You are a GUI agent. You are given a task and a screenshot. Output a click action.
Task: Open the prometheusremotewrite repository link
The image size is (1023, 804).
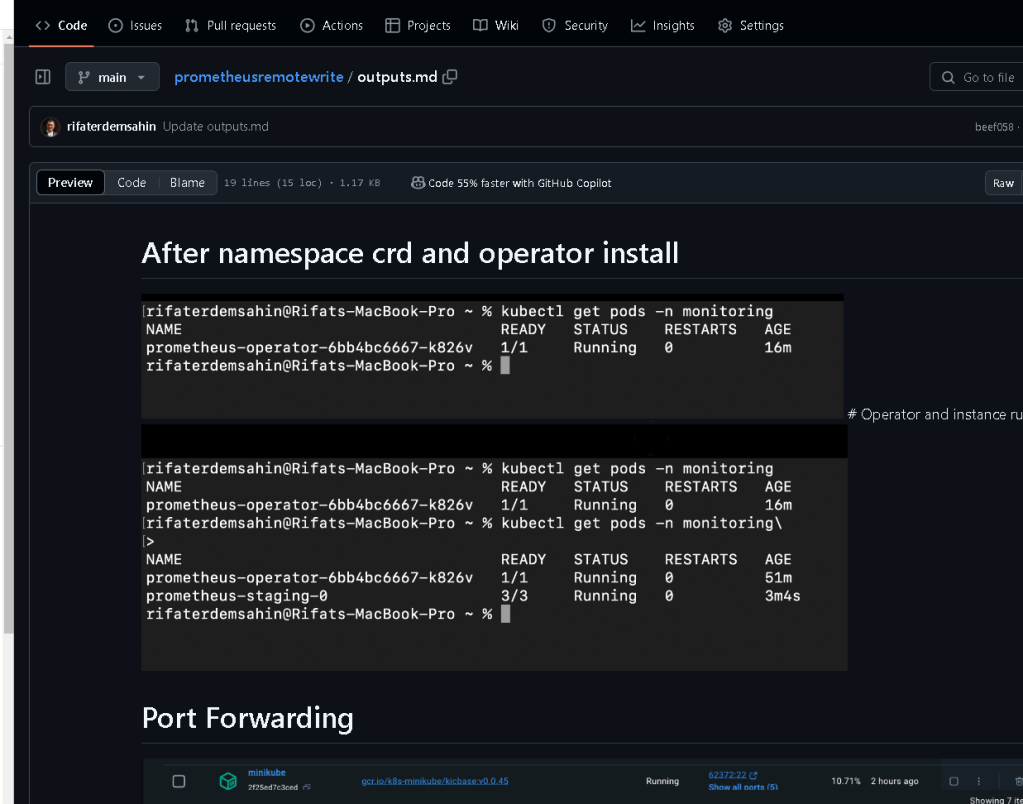click(x=258, y=77)
